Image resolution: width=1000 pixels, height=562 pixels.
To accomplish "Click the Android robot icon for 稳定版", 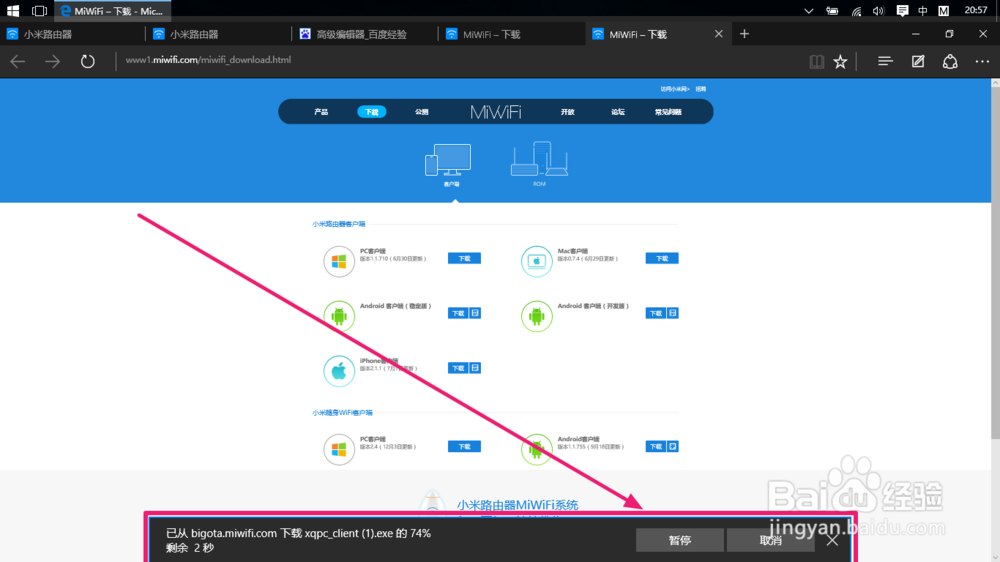I will click(339, 316).
